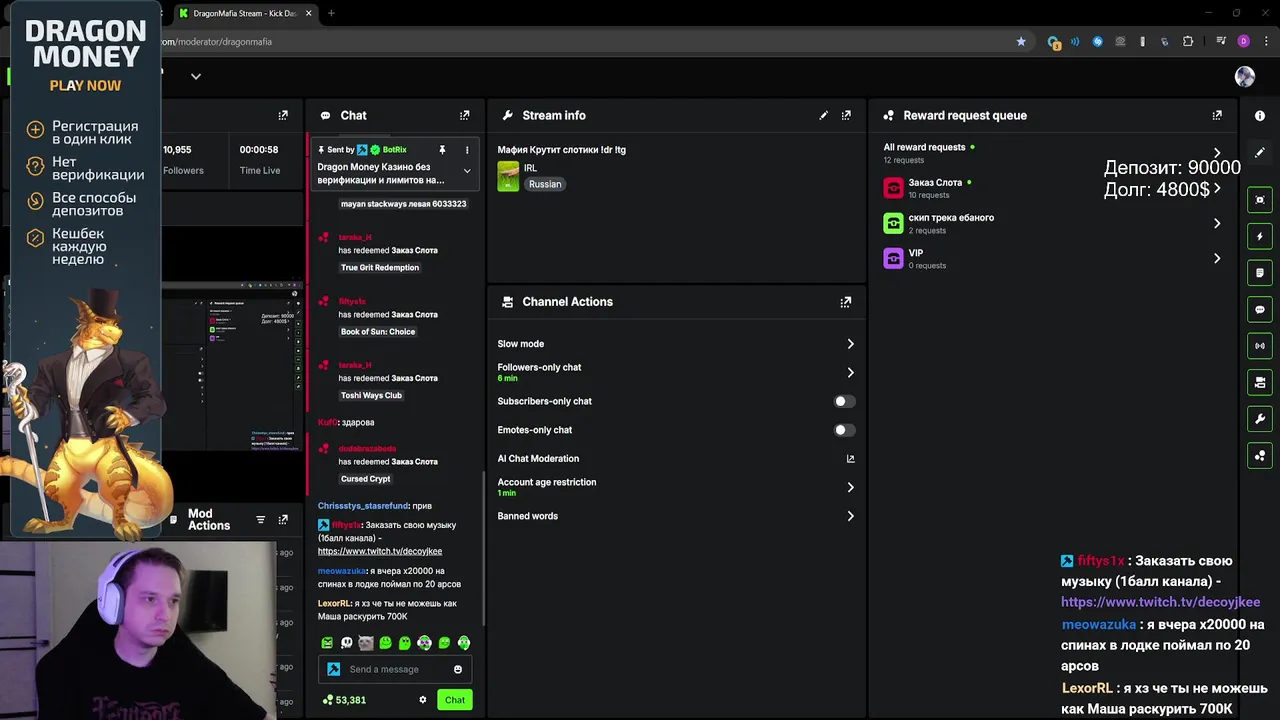
Task: Toggle wrench widget in right sidebar
Action: point(1260,419)
